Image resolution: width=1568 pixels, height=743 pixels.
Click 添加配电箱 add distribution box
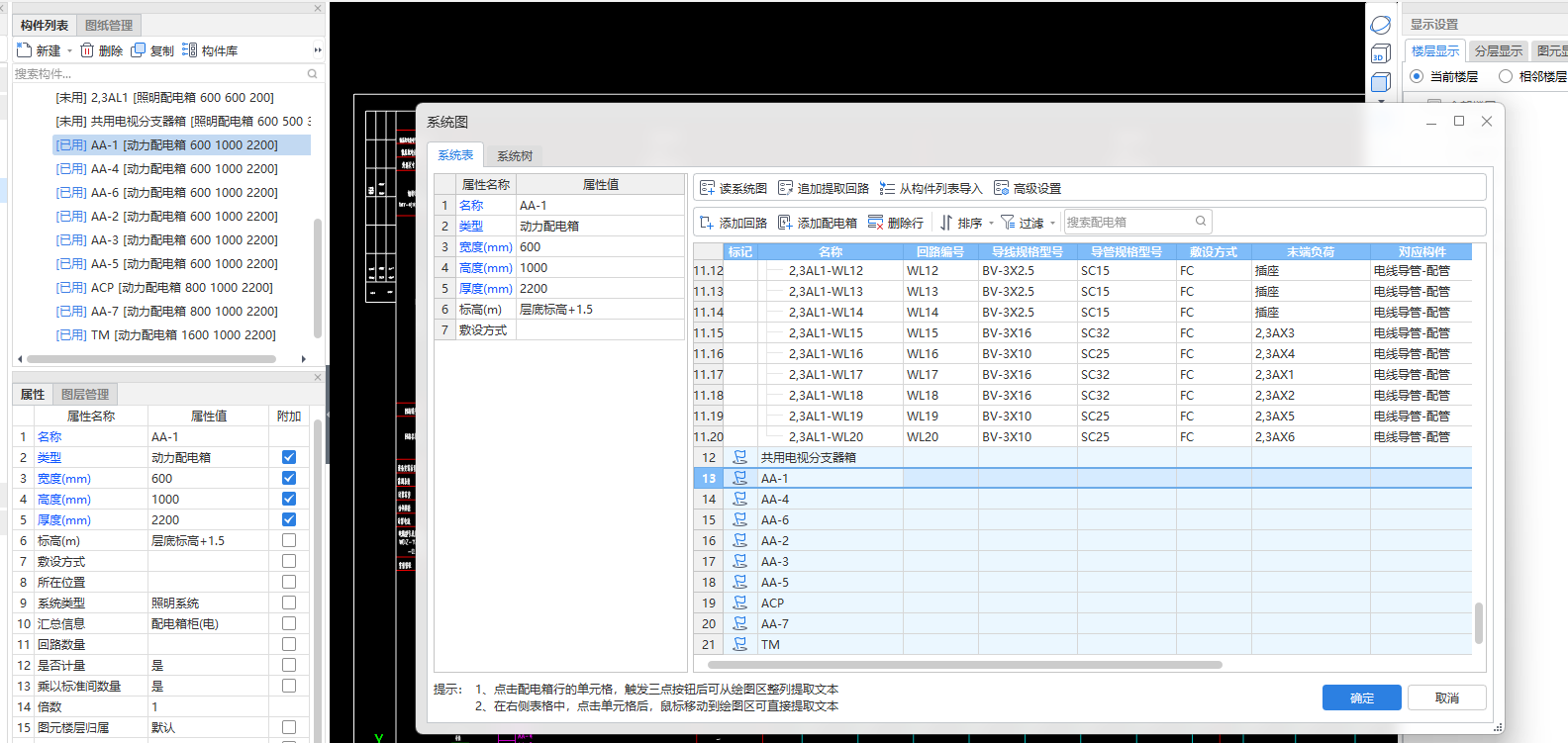click(818, 223)
